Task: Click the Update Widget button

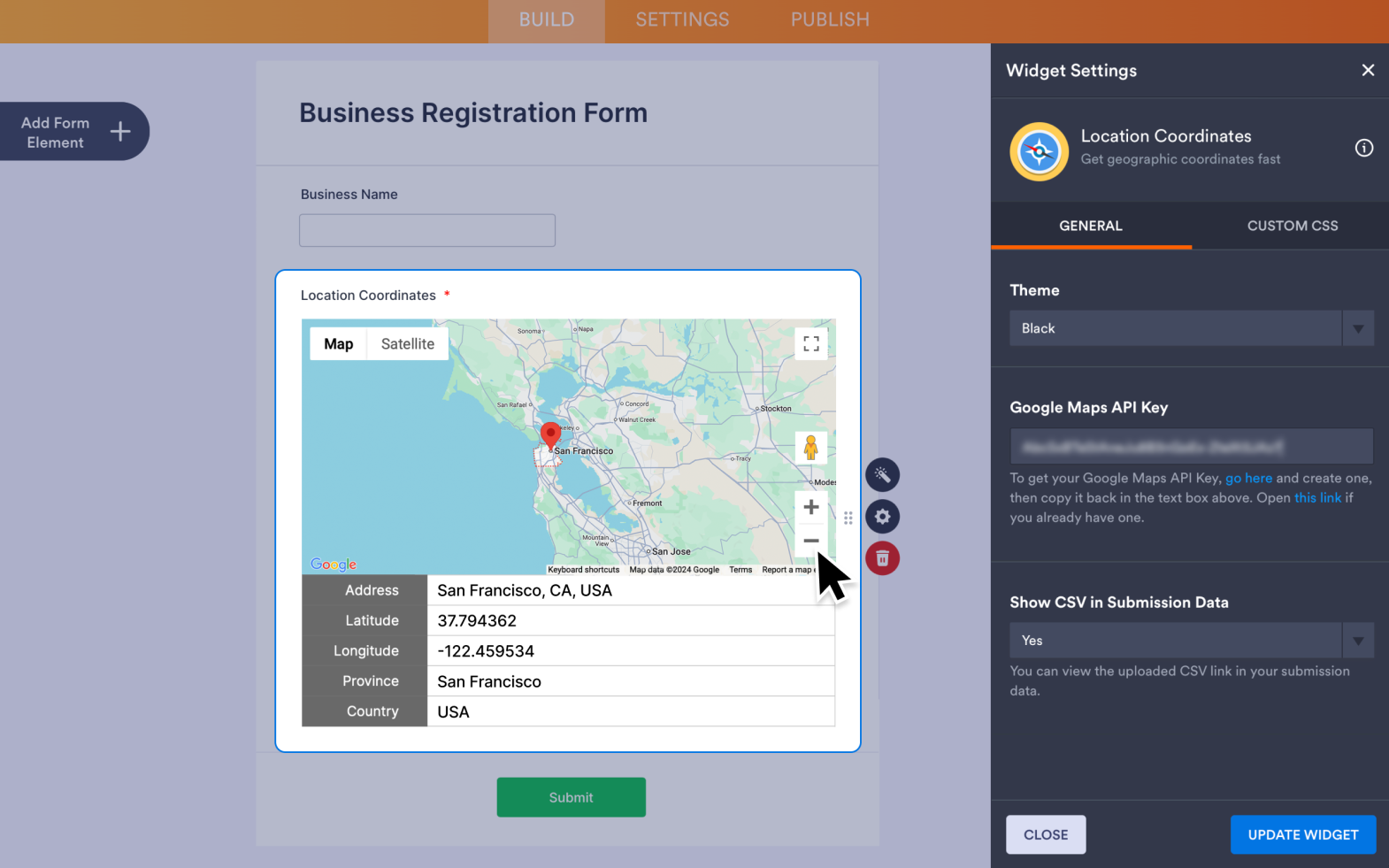Action: click(x=1302, y=834)
